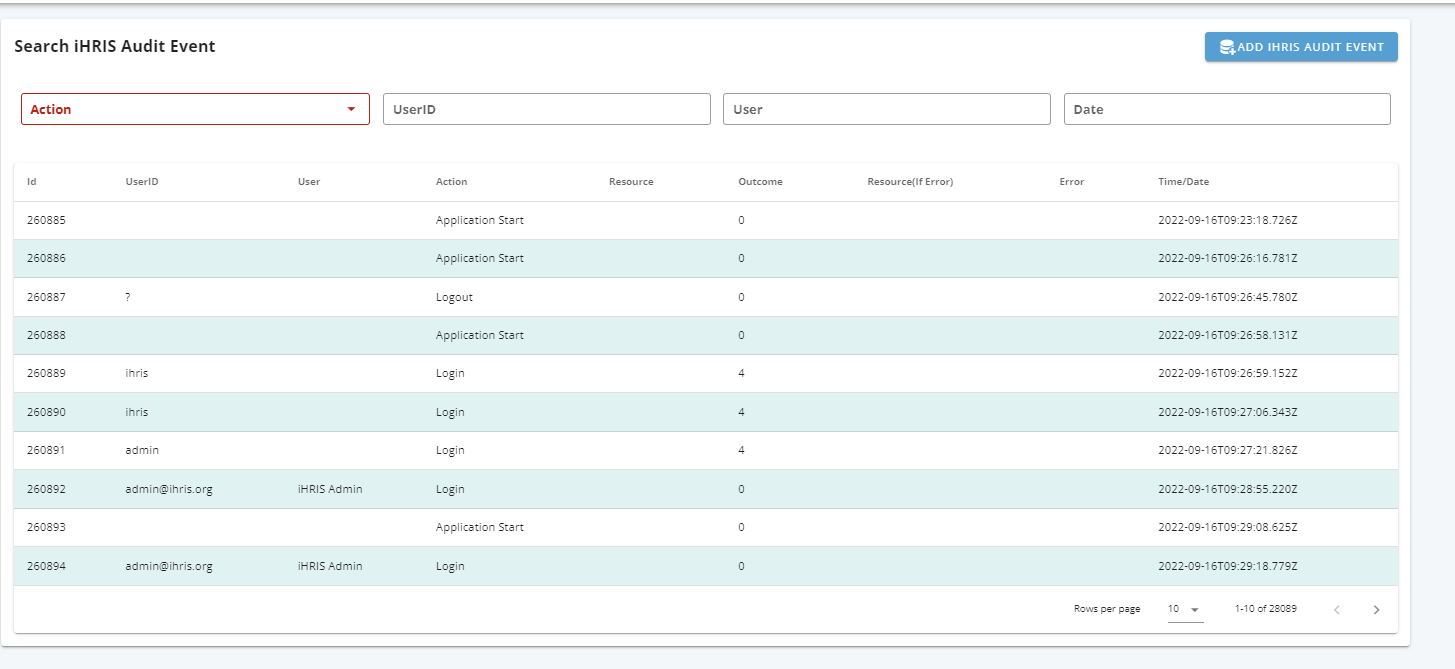The image size is (1455, 669).
Task: Select audit event row 260893
Action: point(706,527)
